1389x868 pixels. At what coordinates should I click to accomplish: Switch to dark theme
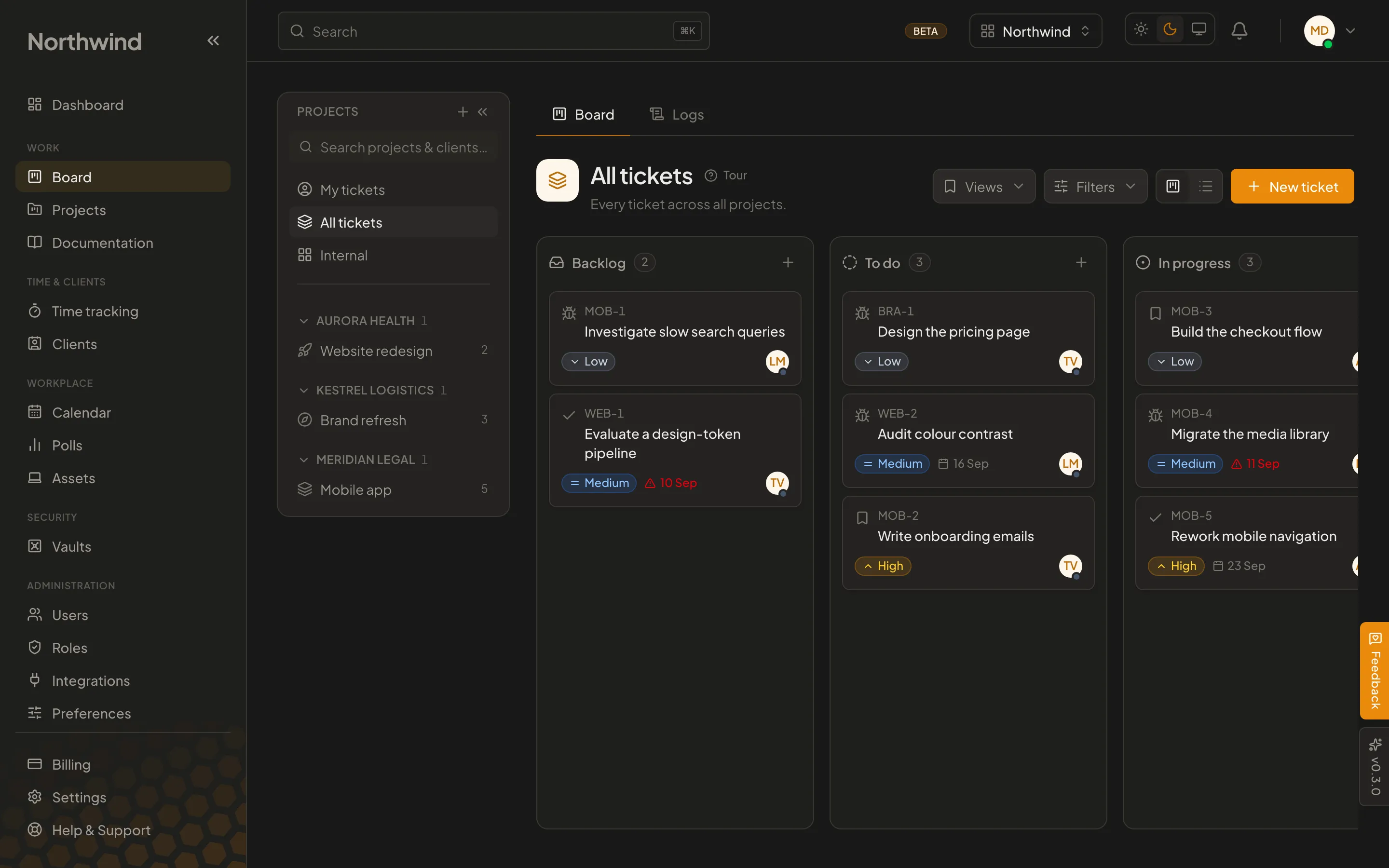click(x=1170, y=29)
